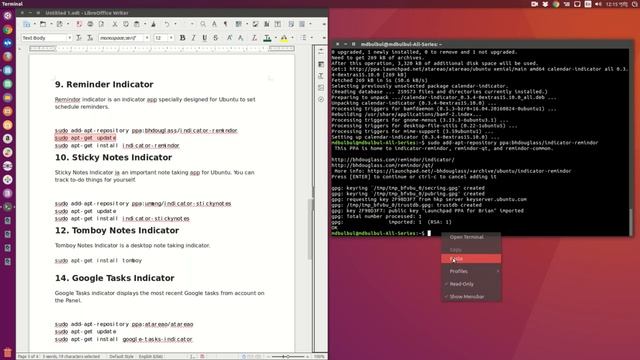Viewport: 640px width, 360px height.
Task: Click the '14. Google Tasks Indicator' heading
Action: pos(115,278)
